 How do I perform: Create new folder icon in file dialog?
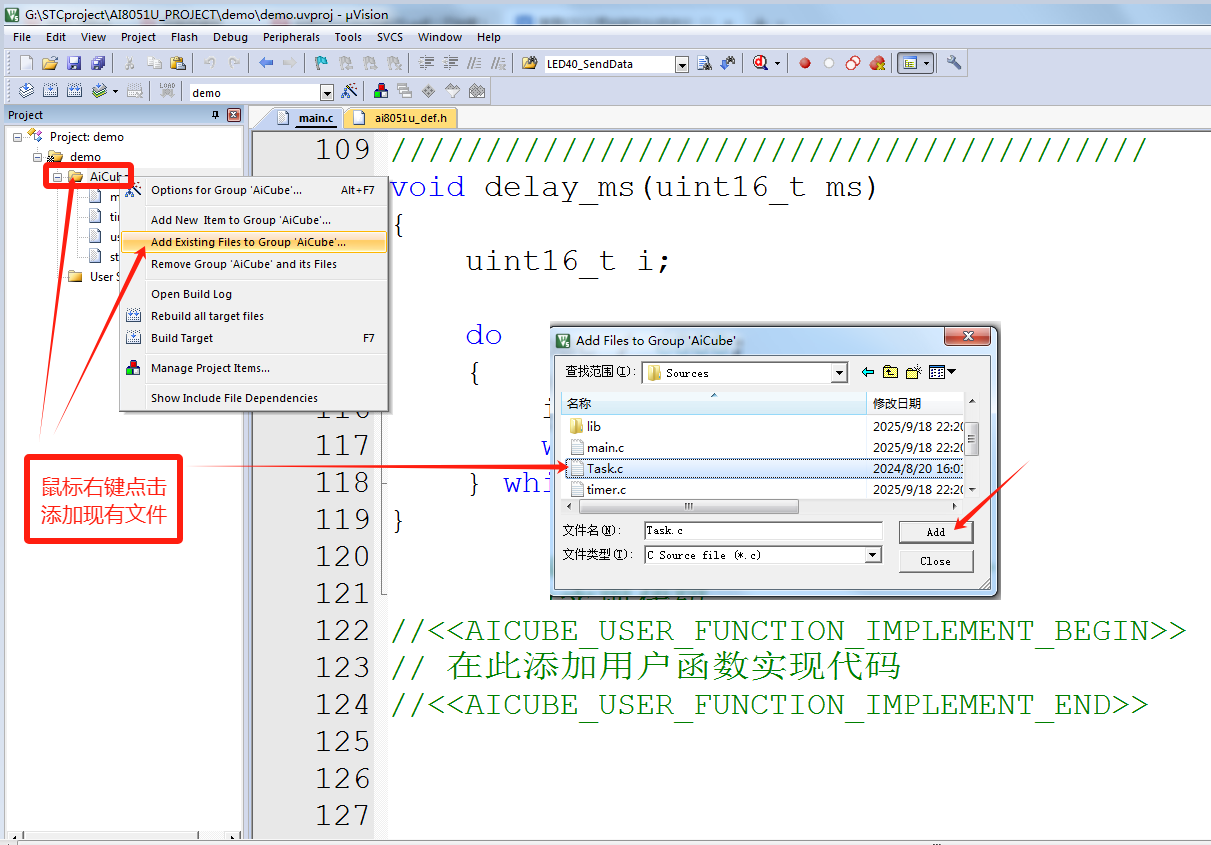point(913,373)
